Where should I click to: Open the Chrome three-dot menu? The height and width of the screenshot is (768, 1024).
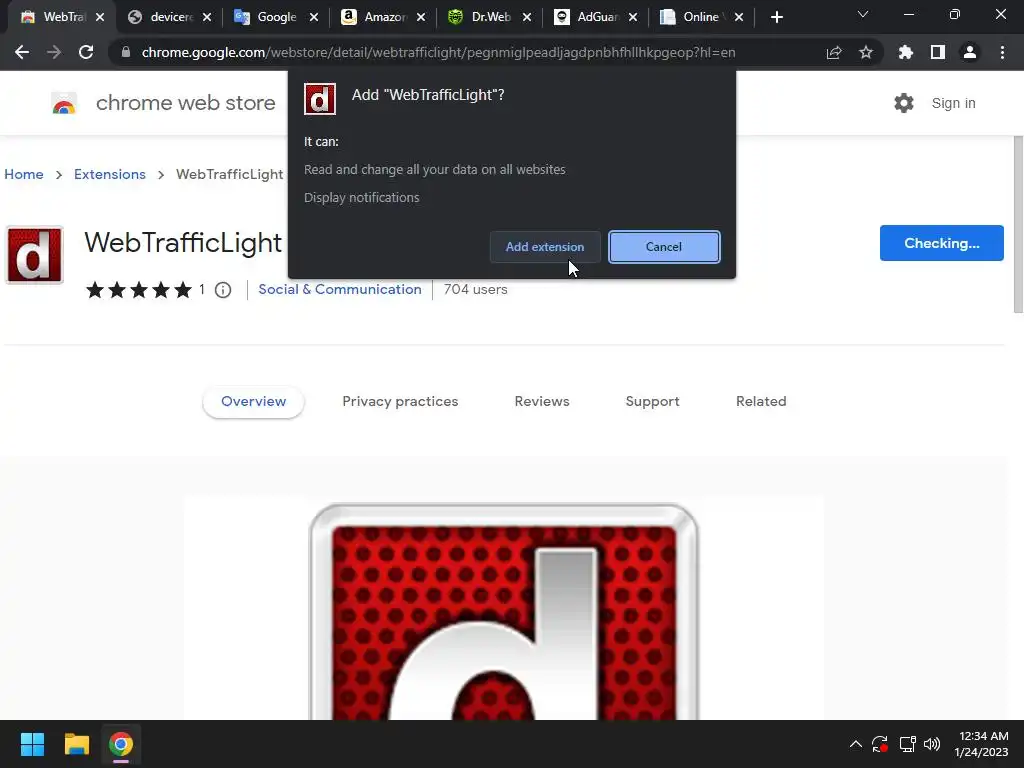1002,52
